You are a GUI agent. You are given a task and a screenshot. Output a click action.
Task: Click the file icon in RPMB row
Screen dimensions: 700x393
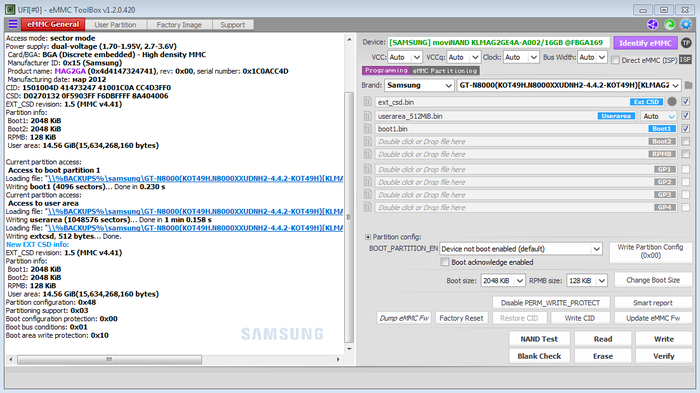point(367,154)
